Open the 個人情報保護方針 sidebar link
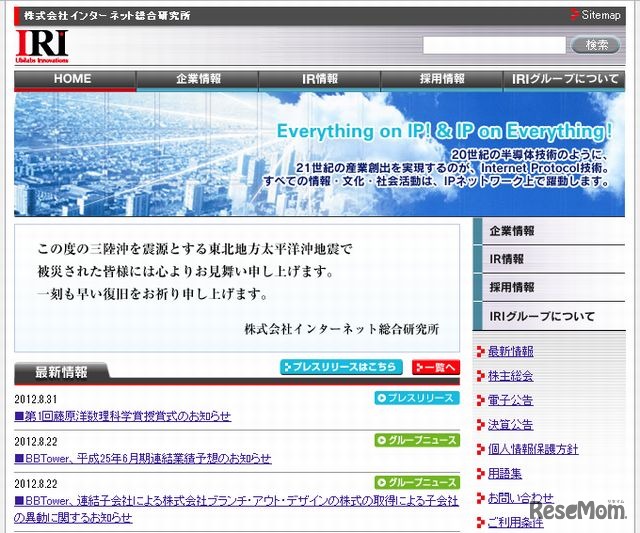The image size is (640, 533). pos(533,449)
